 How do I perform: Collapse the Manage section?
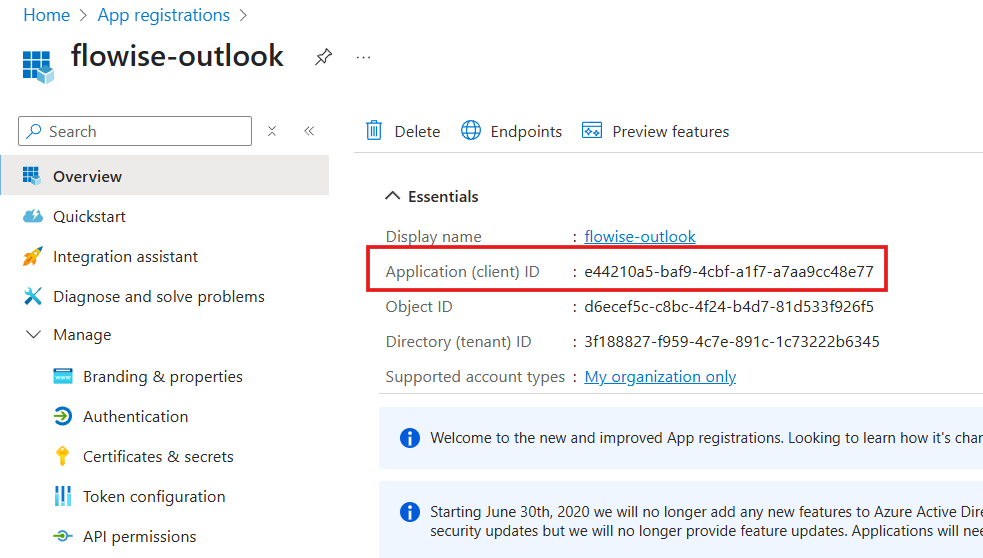pos(34,335)
